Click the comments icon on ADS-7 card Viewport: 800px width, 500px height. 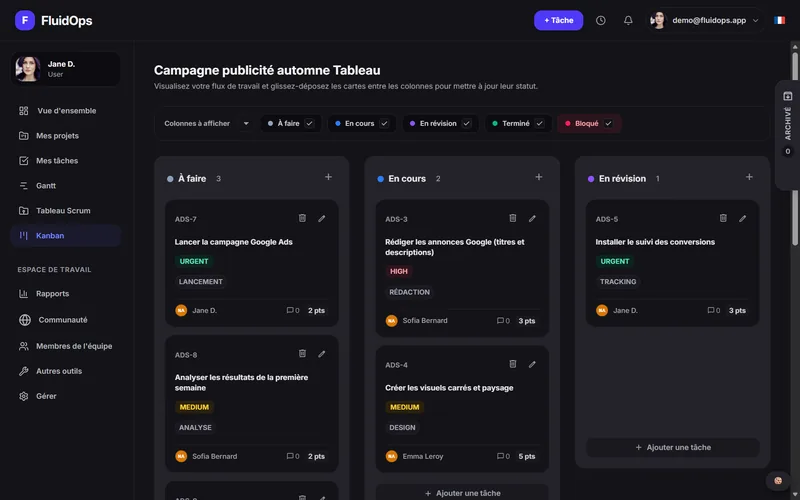290,310
